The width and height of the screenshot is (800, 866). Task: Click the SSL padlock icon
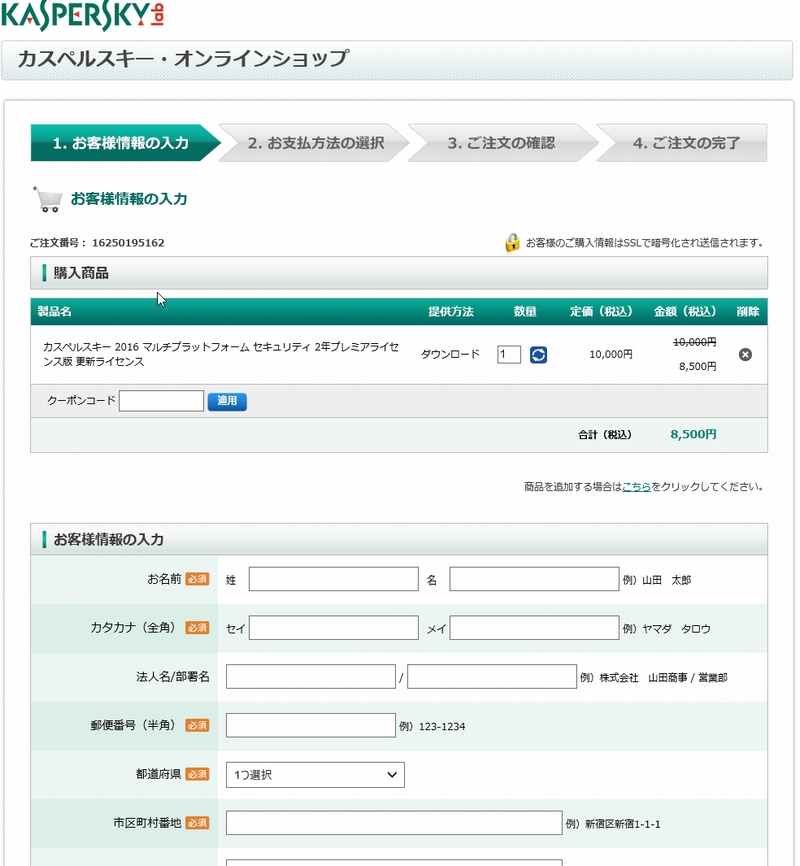click(x=512, y=242)
